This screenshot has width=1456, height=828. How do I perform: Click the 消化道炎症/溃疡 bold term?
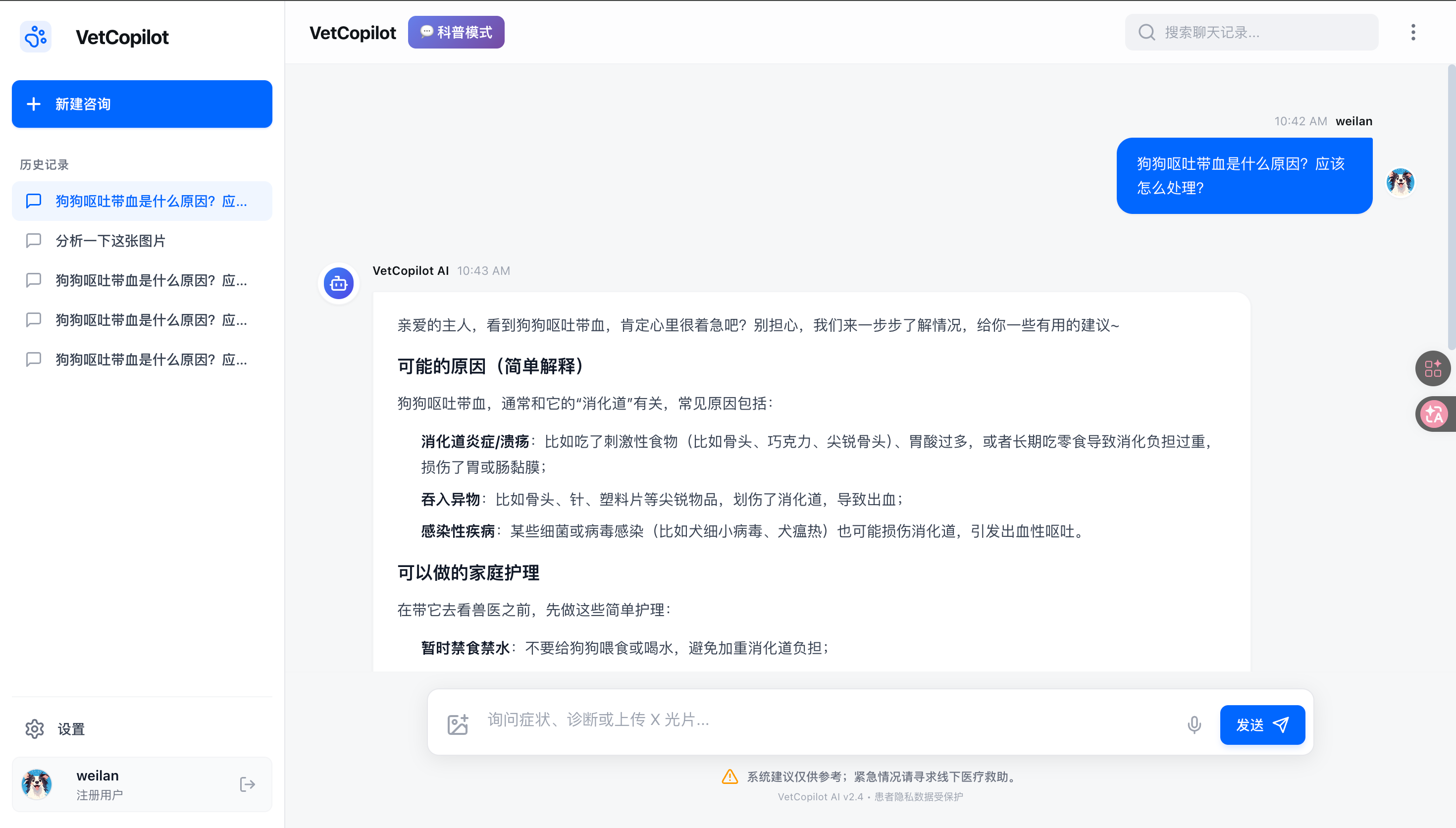(475, 442)
